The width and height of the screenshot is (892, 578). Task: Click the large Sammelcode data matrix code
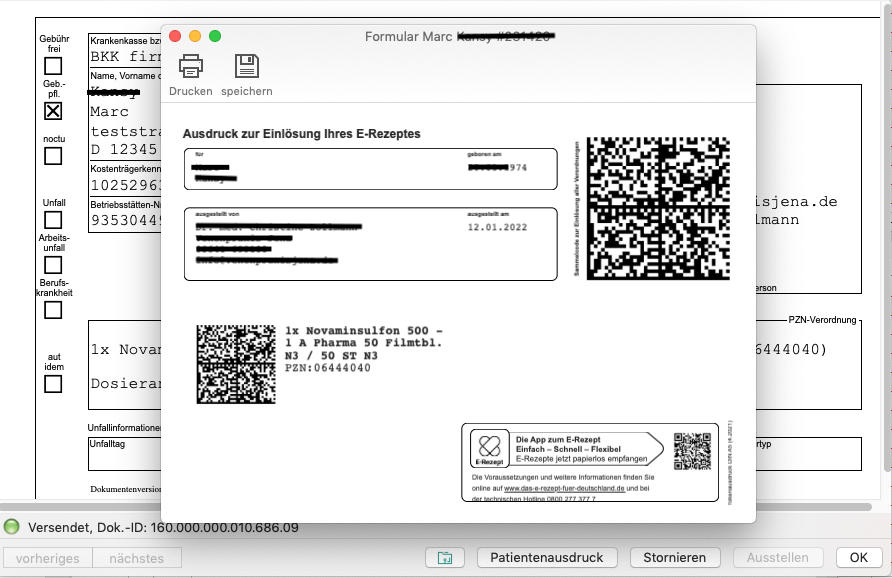658,208
